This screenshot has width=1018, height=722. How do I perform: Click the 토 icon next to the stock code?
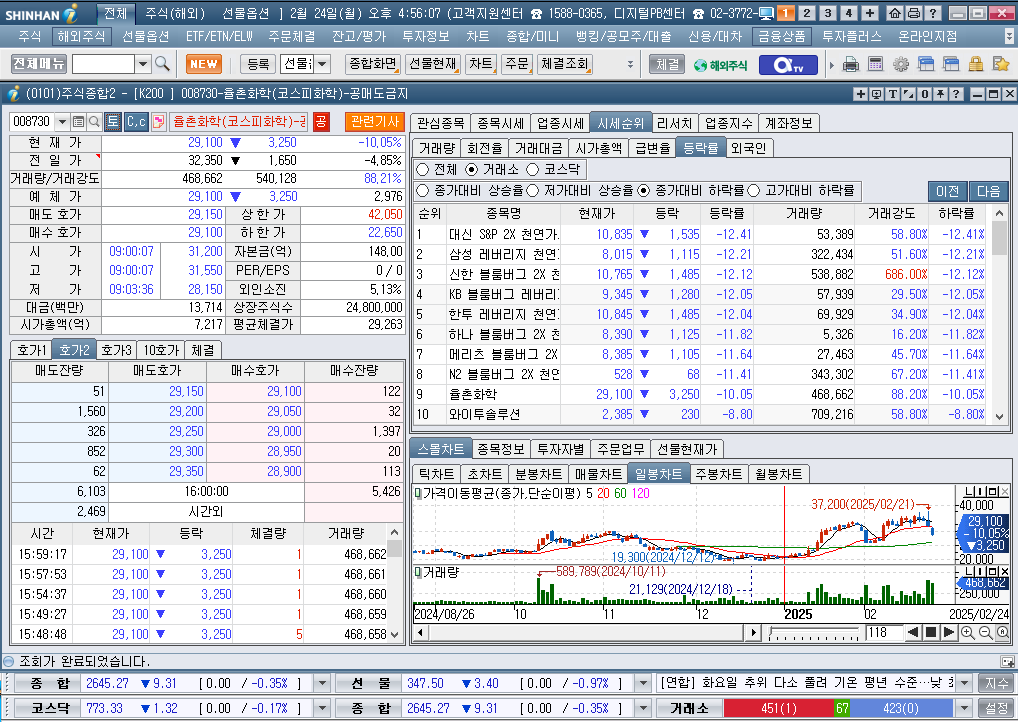tap(112, 121)
